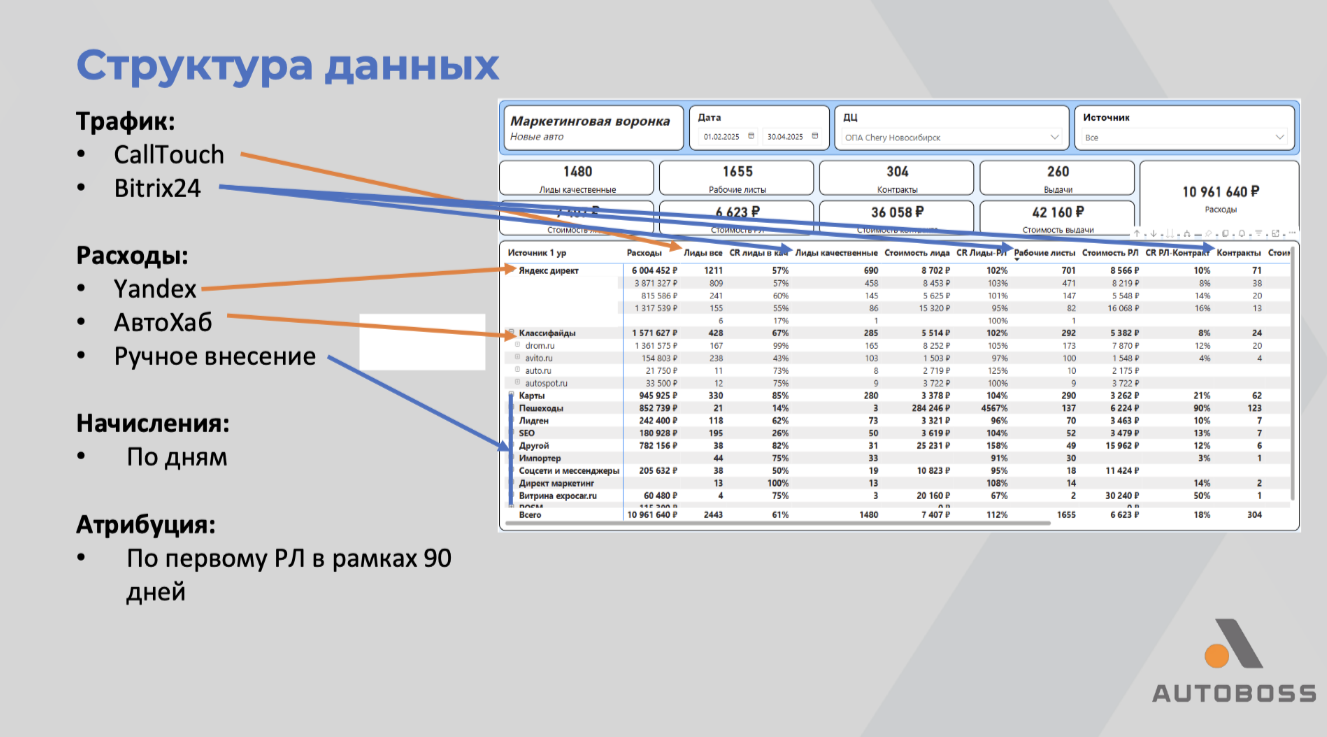Viewport: 1327px width, 737px height.
Task: Click the Drill up arrow icon
Action: tap(1137, 233)
